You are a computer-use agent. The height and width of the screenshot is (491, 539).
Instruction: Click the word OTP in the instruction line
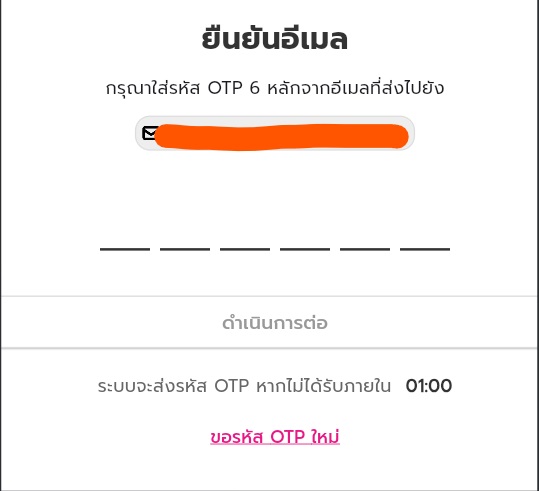tap(225, 88)
